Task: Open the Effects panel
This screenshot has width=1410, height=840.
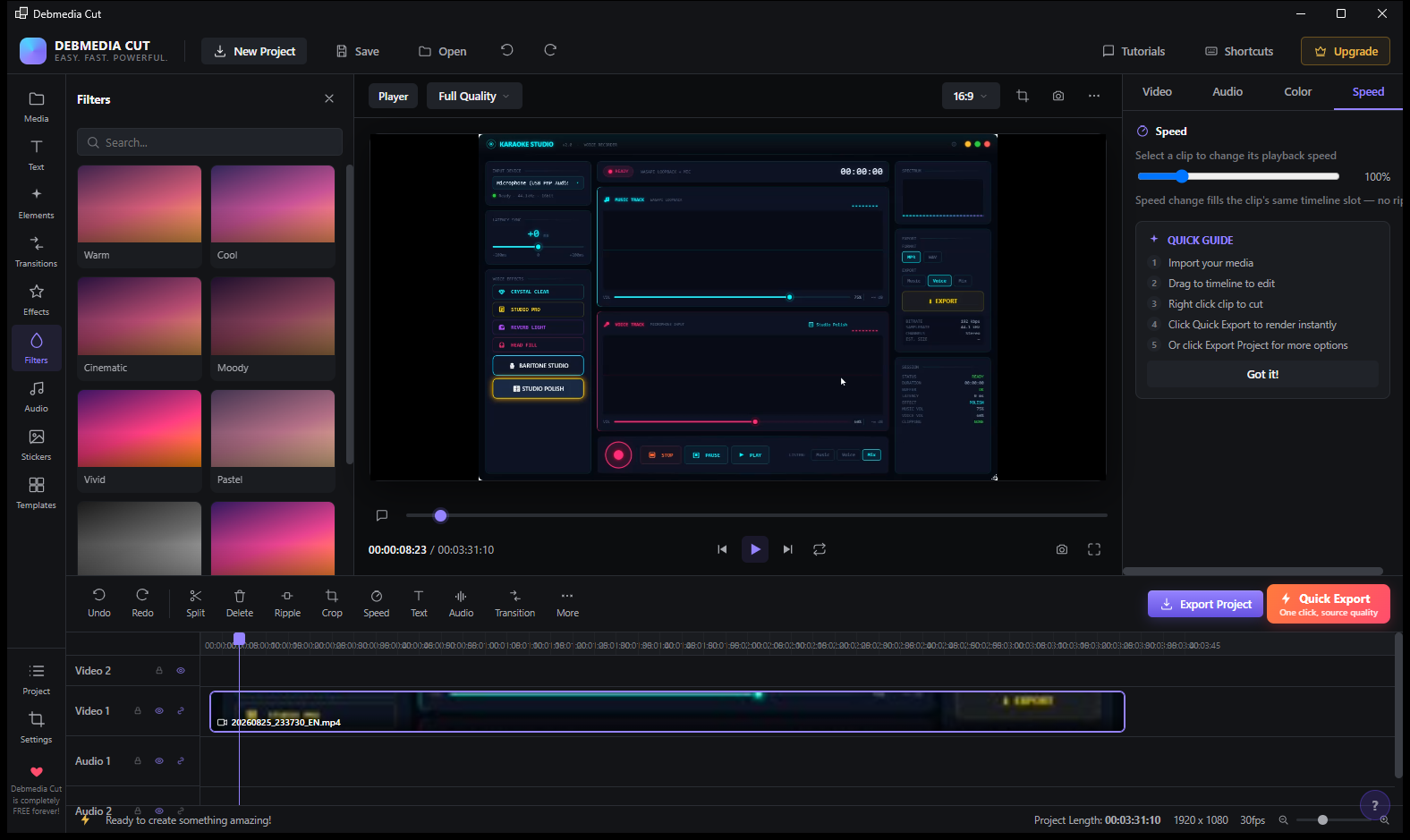Action: (x=36, y=300)
